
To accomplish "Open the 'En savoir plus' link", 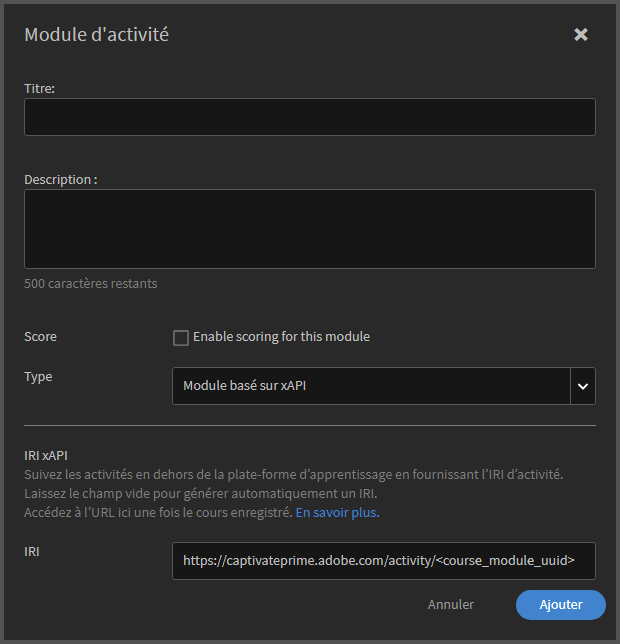I will (337, 513).
